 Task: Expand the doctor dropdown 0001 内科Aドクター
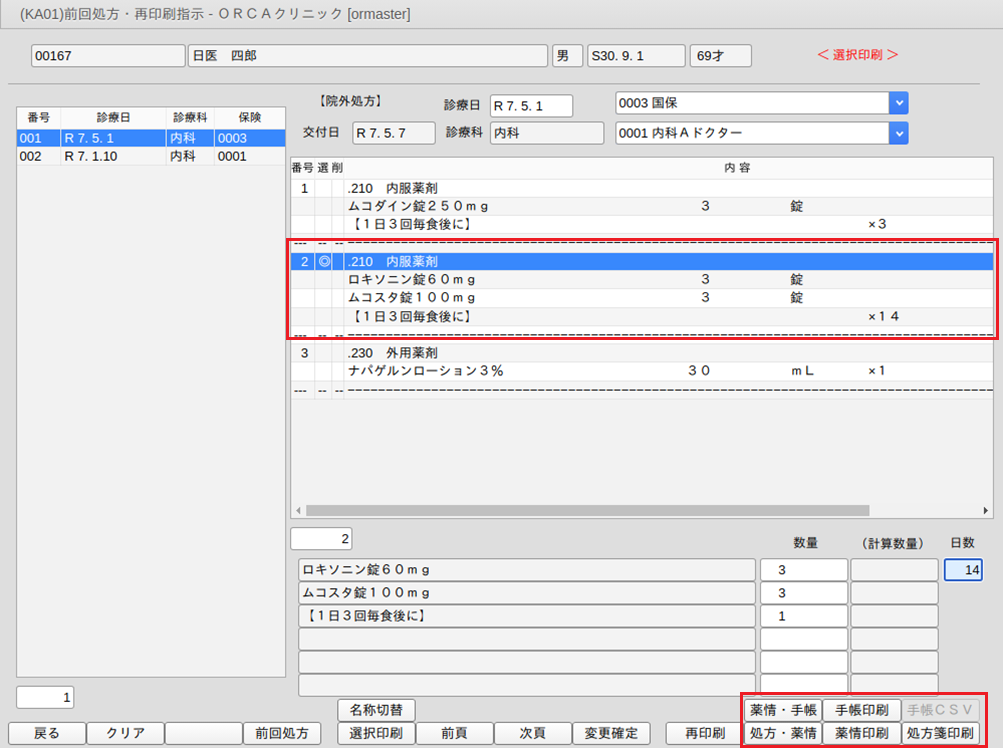coord(898,133)
